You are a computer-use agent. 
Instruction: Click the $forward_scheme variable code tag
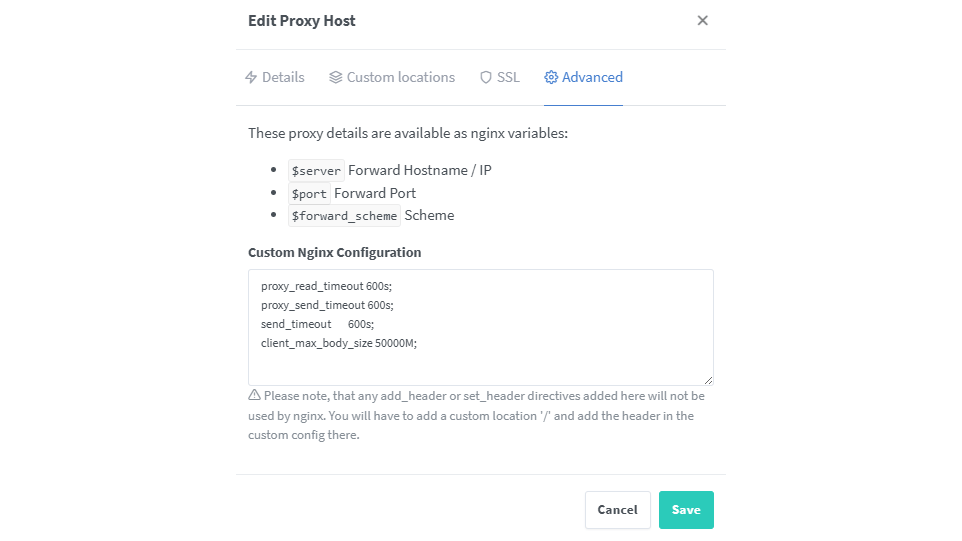[x=344, y=216]
